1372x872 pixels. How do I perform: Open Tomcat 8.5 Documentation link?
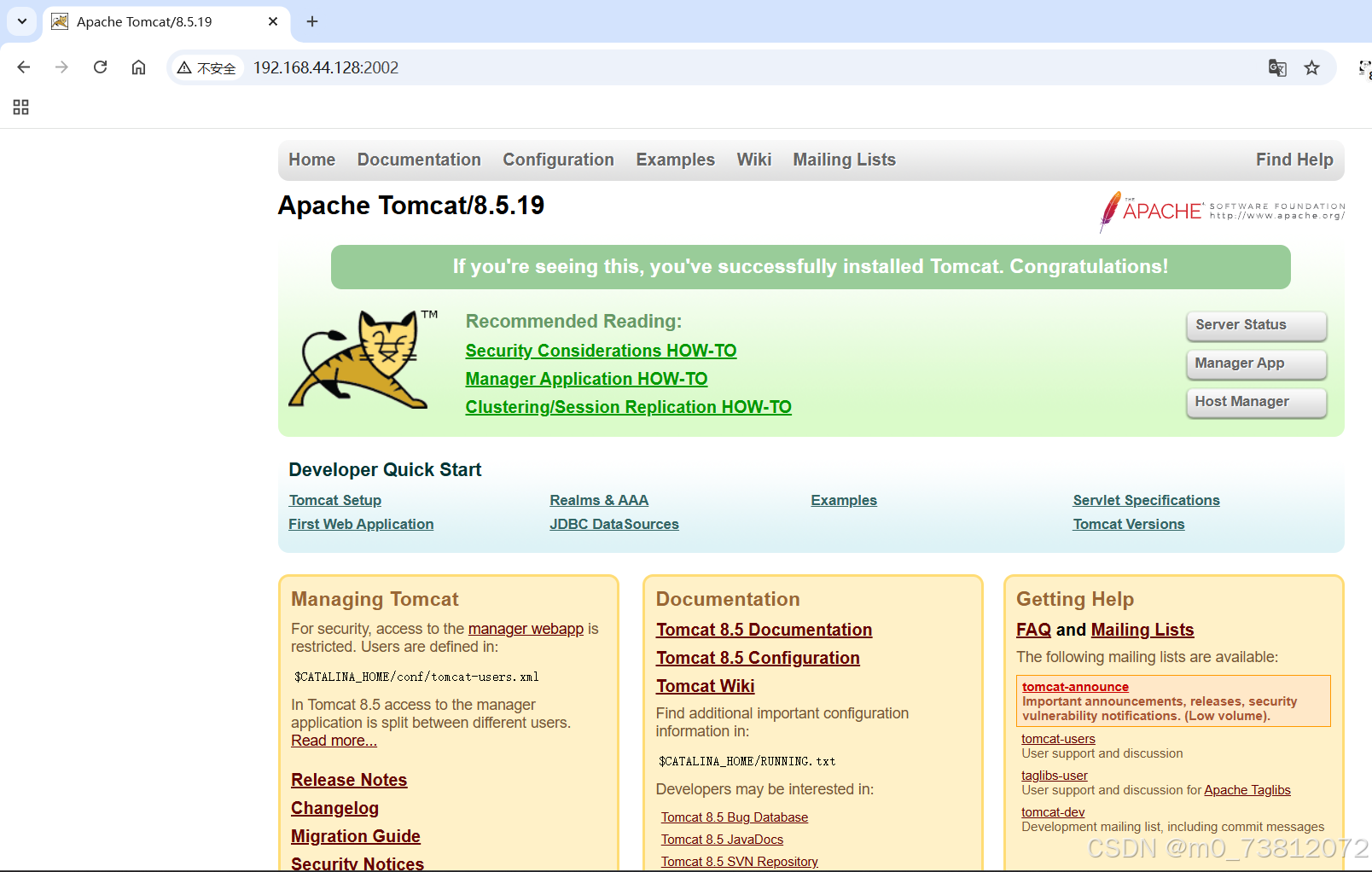764,630
